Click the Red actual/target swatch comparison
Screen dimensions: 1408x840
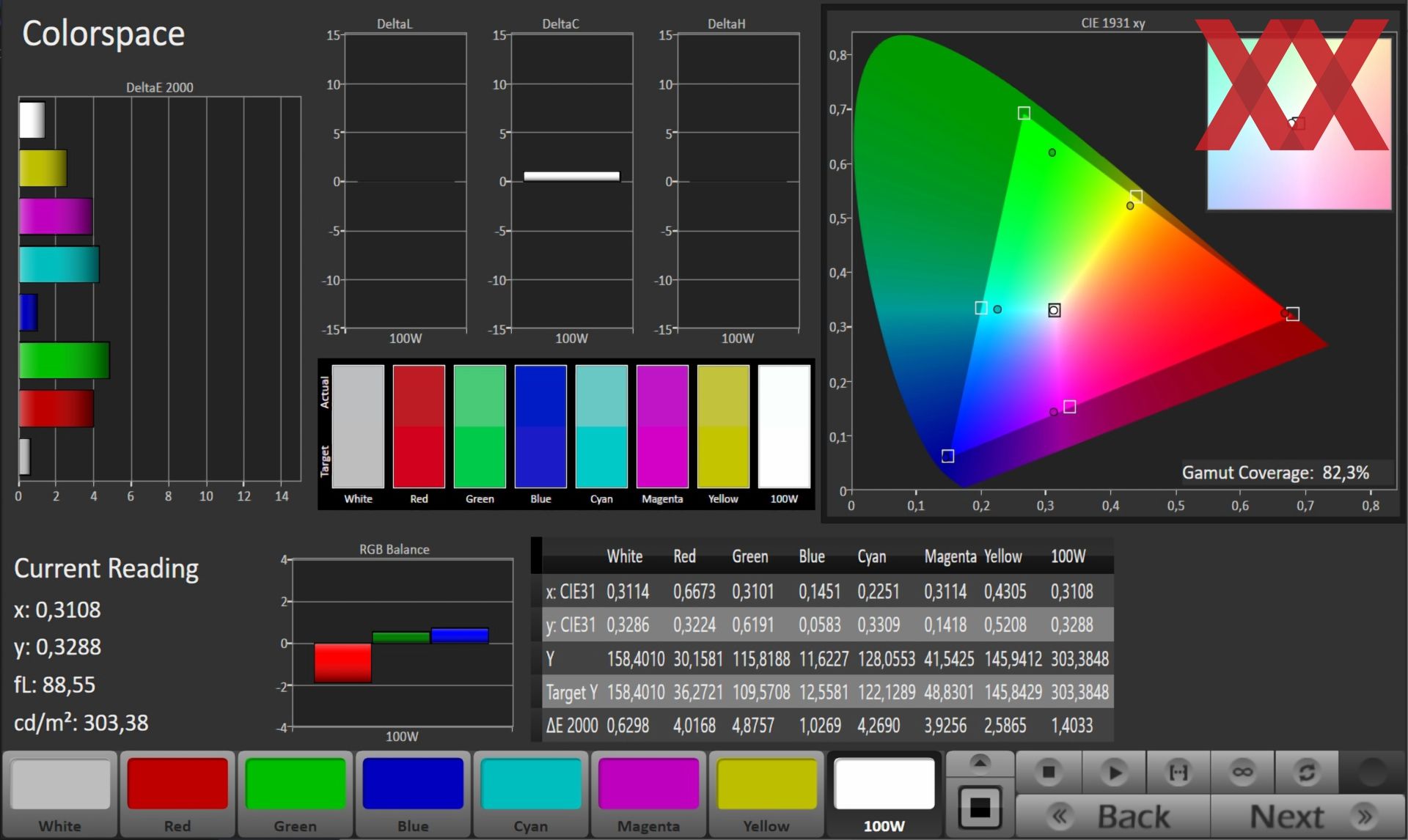tap(419, 427)
